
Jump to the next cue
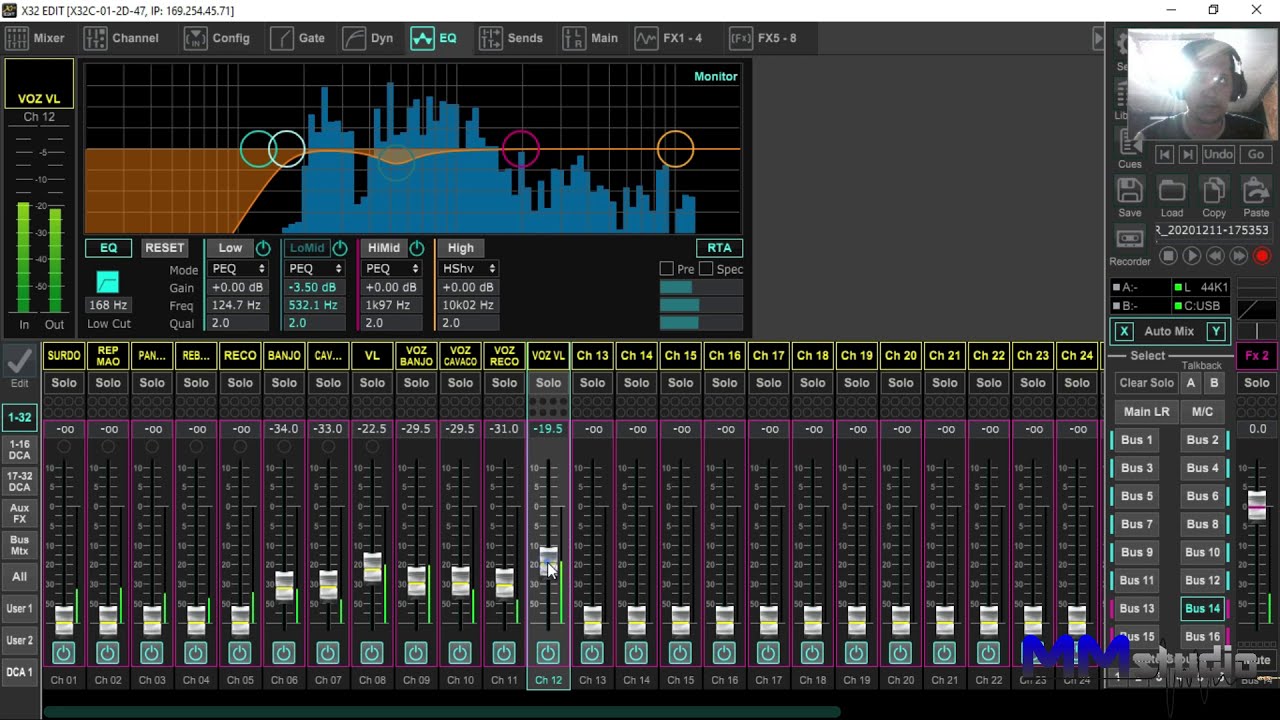(x=1187, y=154)
